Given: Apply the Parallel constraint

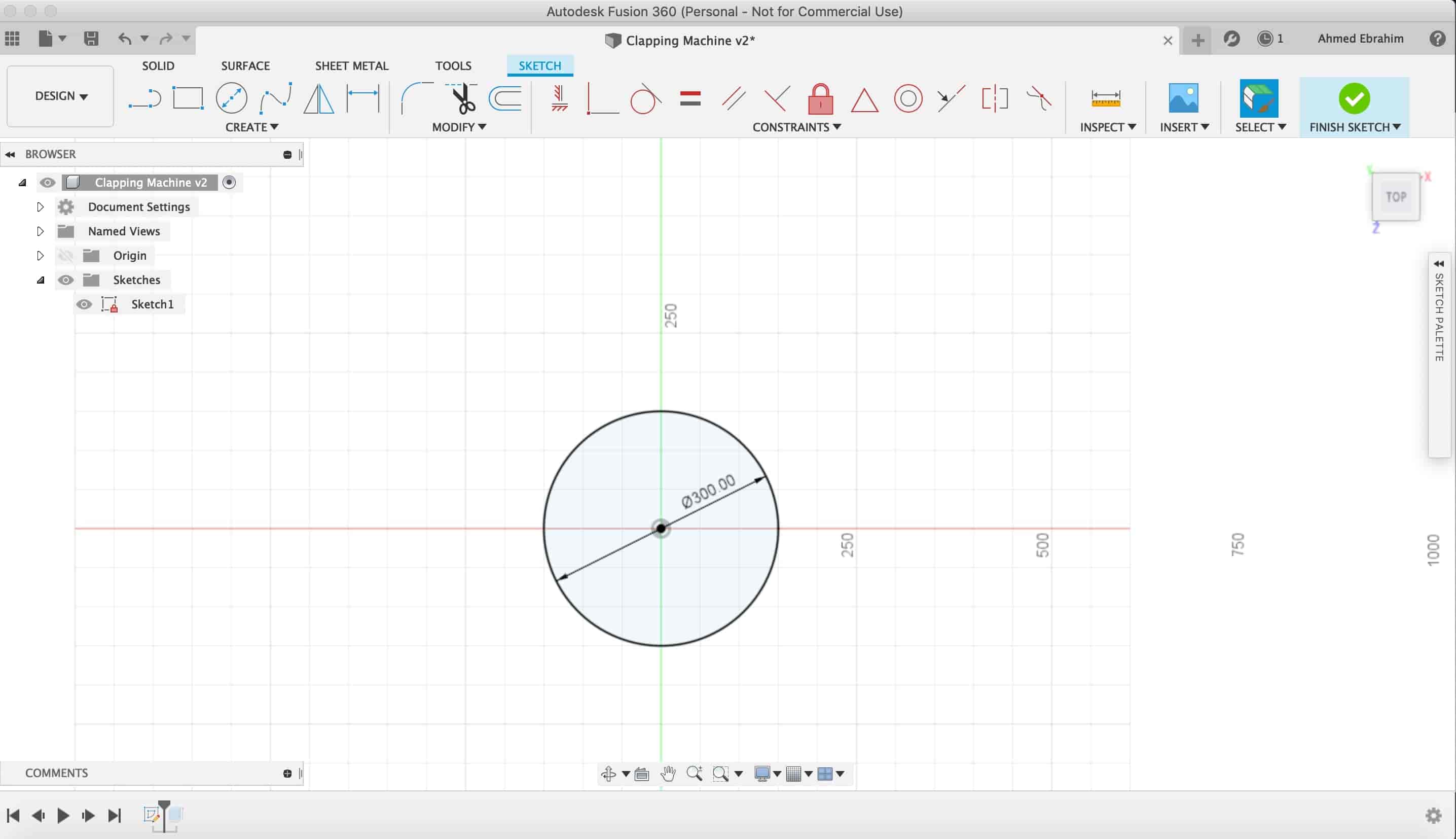Looking at the screenshot, I should 734,98.
